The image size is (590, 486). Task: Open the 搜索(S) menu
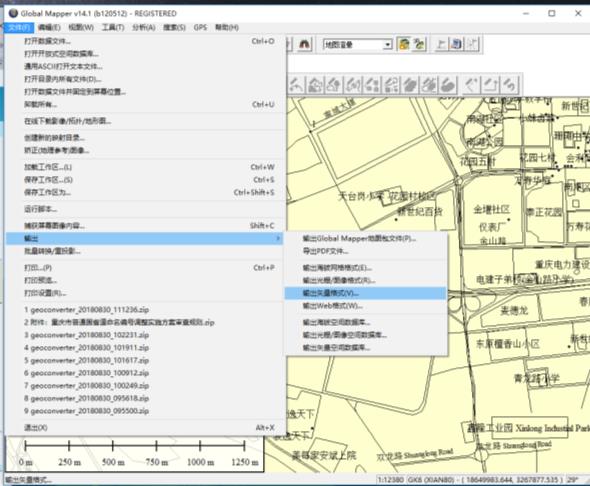coord(174,27)
